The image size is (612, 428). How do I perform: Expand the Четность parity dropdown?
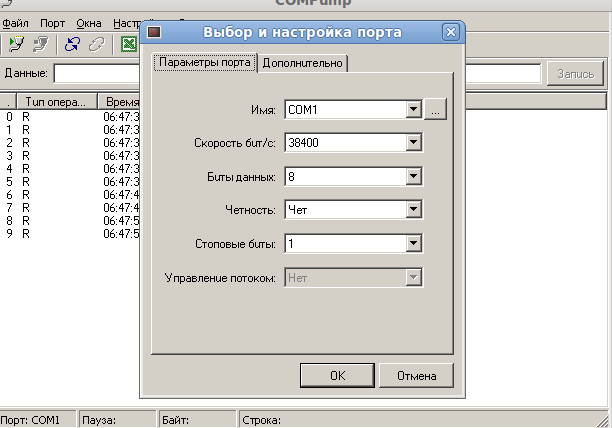413,210
